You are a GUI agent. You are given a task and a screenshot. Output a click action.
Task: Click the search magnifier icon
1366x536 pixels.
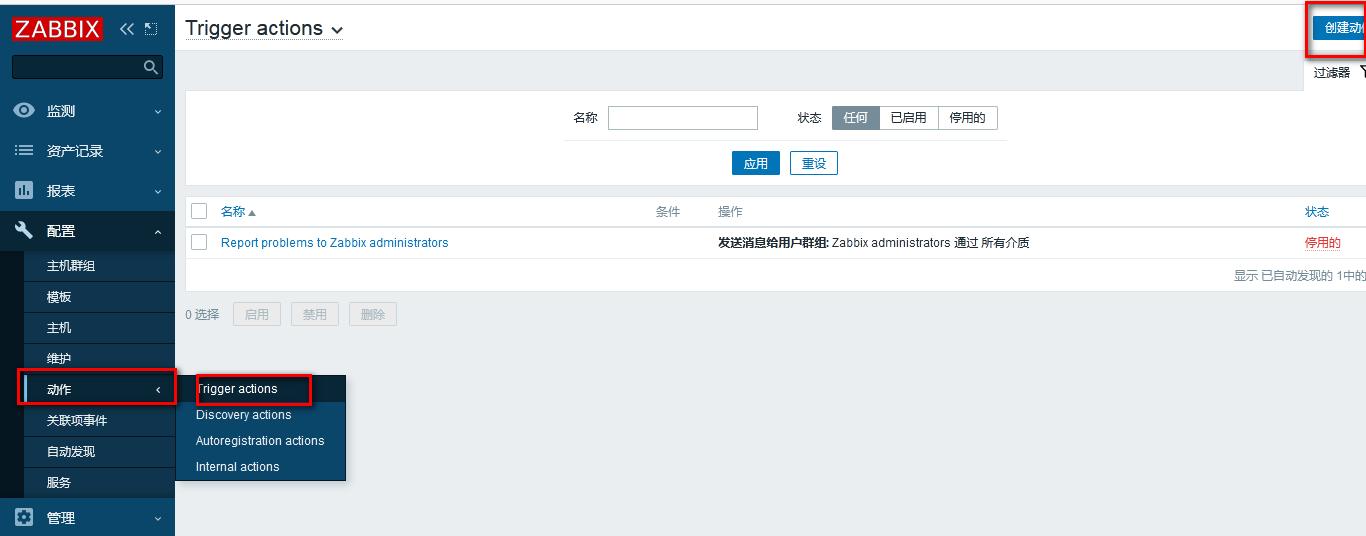(x=151, y=67)
